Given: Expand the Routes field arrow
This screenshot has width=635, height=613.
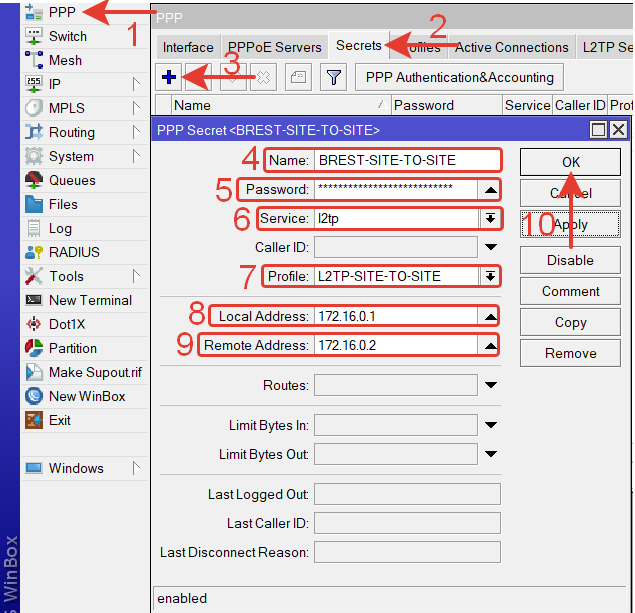Looking at the screenshot, I should [490, 385].
